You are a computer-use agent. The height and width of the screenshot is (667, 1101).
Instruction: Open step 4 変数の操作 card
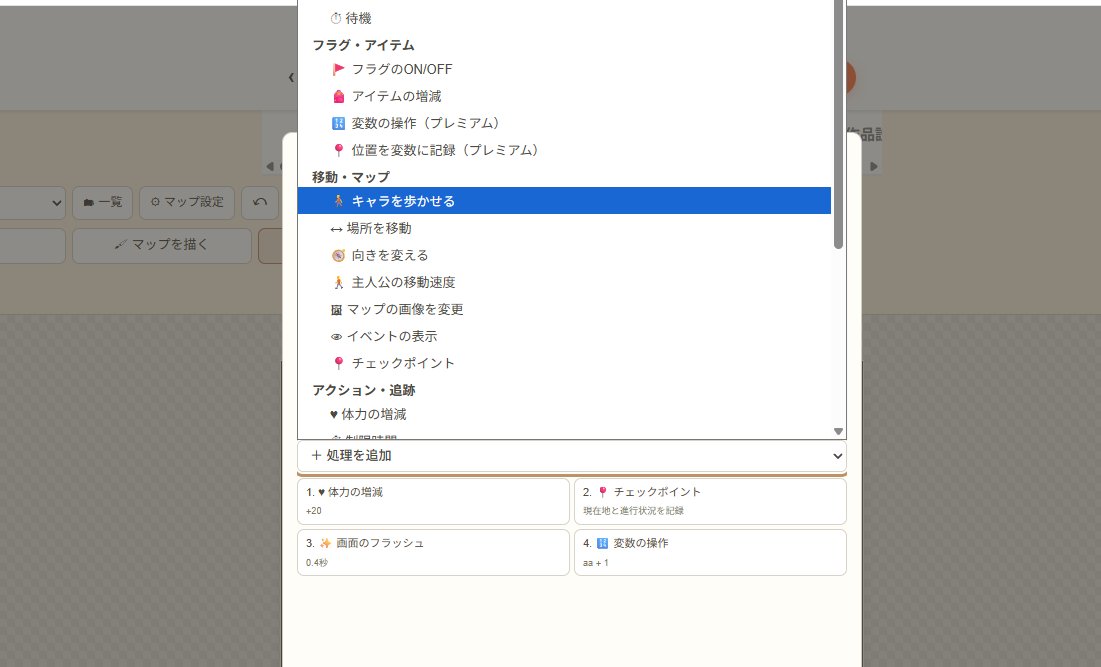(710, 553)
